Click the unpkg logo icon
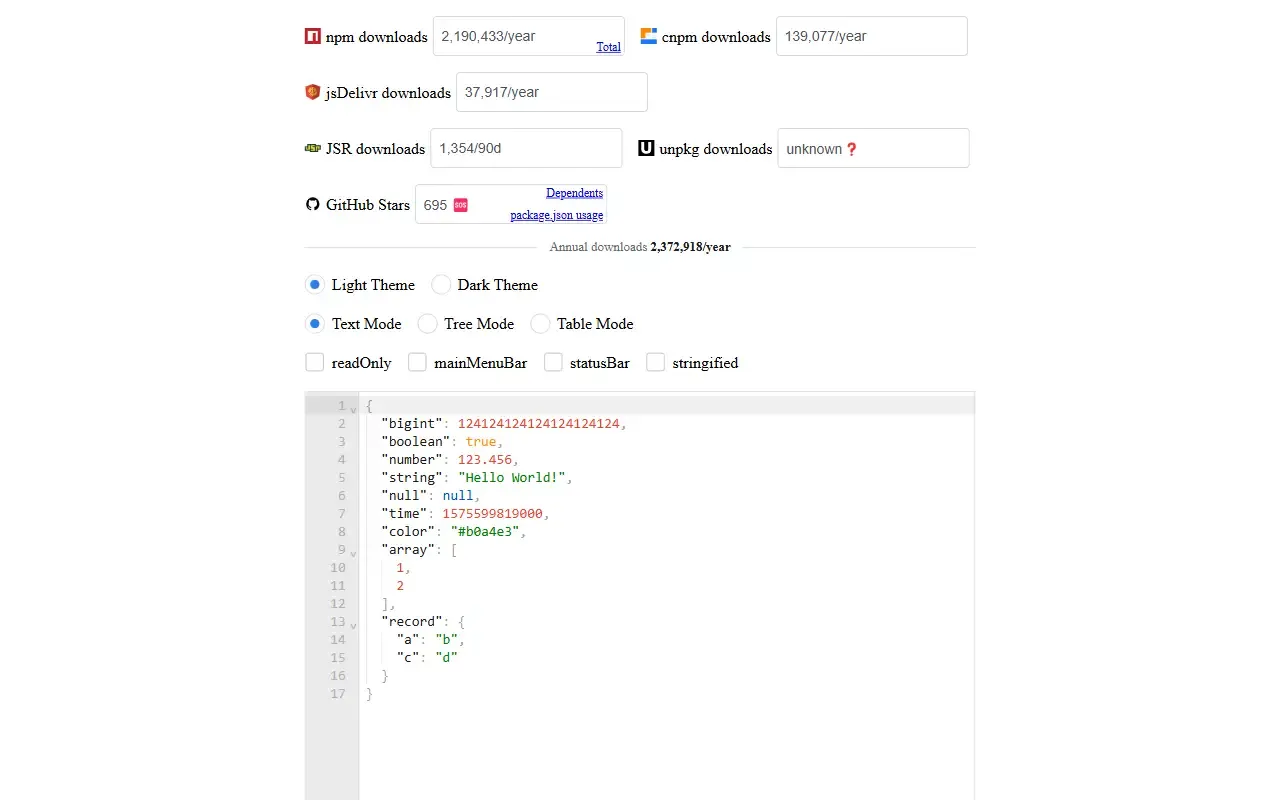 (x=646, y=148)
